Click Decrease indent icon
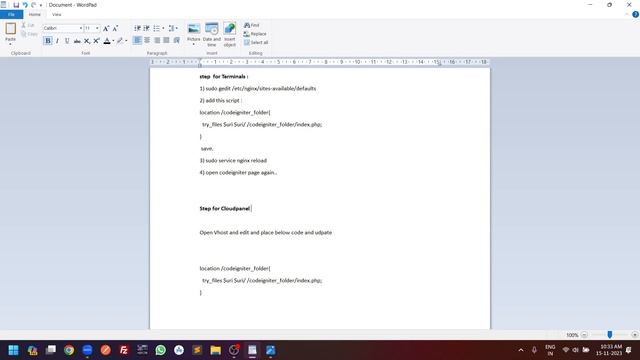 (138, 28)
